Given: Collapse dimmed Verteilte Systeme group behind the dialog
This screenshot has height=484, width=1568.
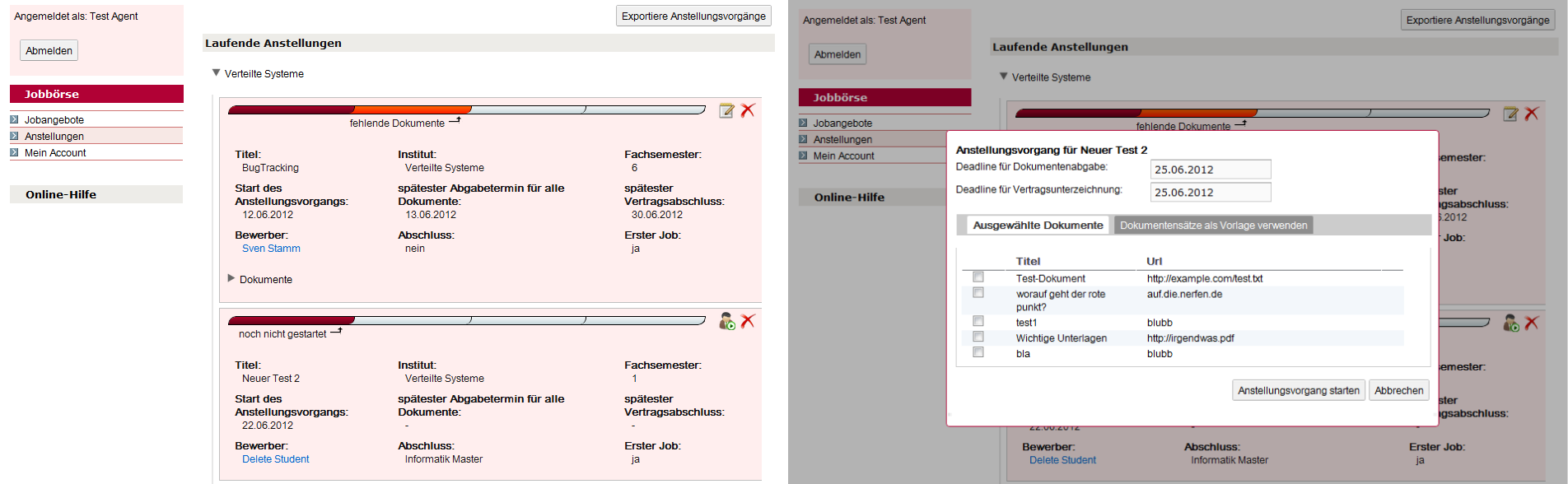Looking at the screenshot, I should click(x=1004, y=77).
